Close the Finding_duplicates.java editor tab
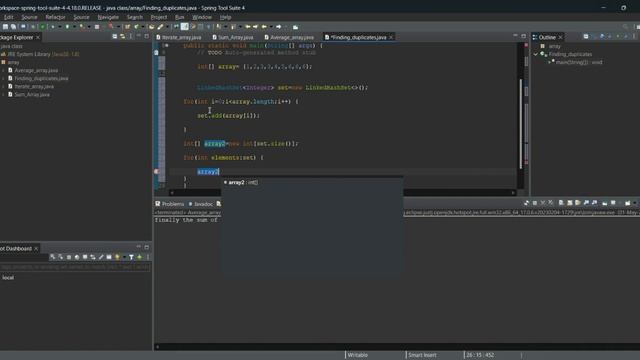 point(391,37)
